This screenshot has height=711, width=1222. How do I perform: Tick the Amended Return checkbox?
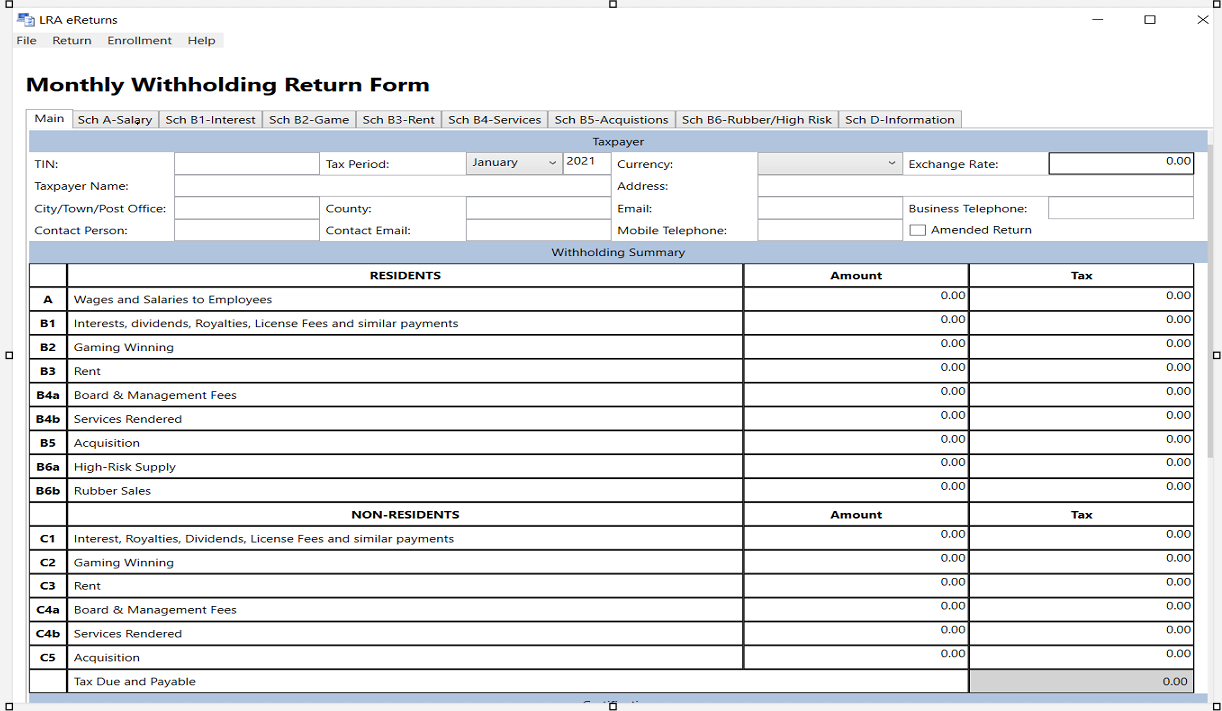(x=917, y=230)
